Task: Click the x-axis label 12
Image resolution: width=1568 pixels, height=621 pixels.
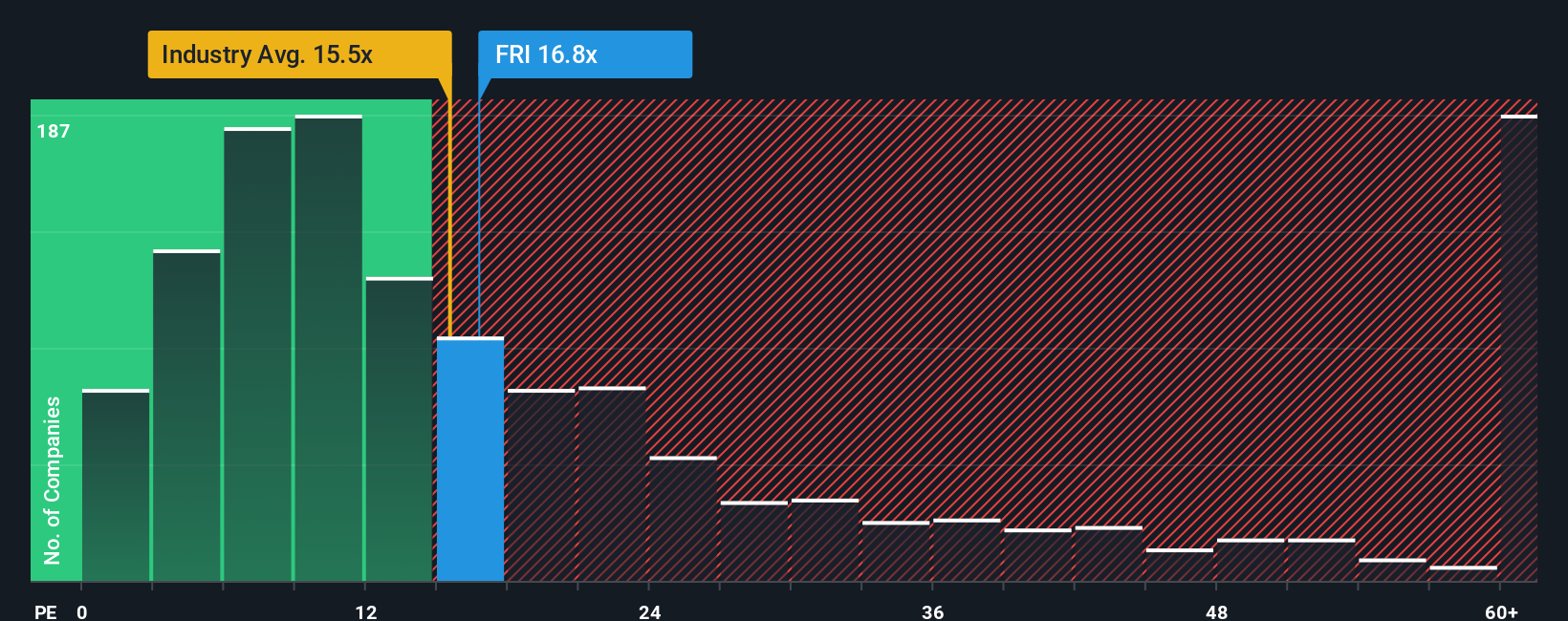Action: point(366,611)
